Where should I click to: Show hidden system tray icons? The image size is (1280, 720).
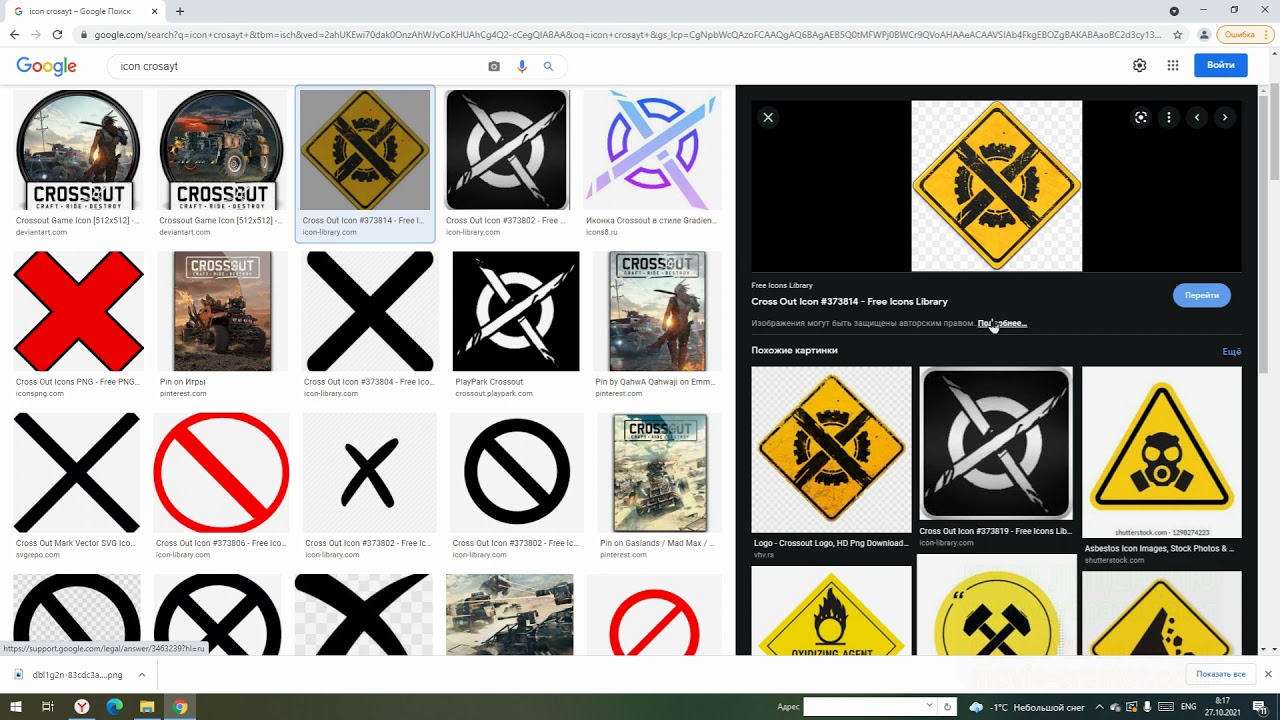[1100, 707]
